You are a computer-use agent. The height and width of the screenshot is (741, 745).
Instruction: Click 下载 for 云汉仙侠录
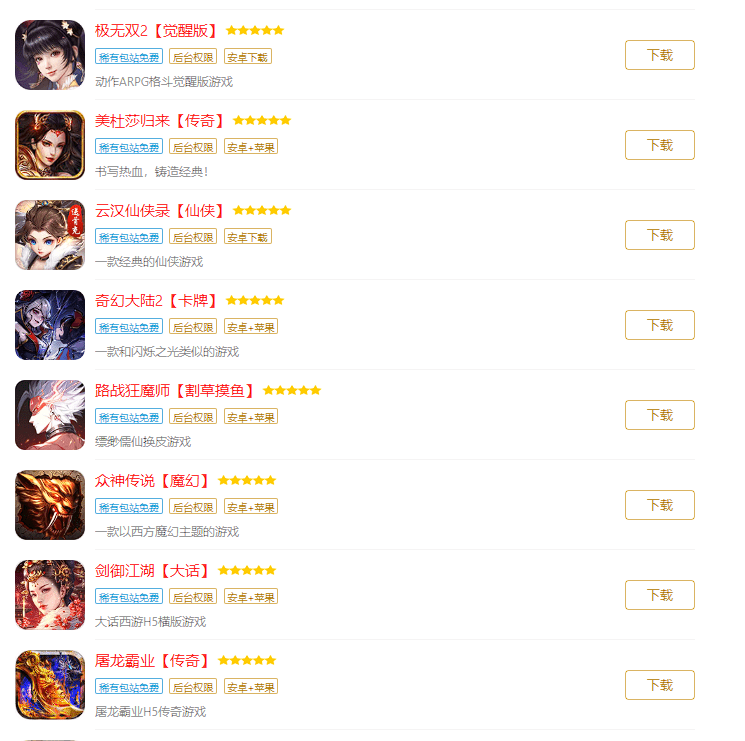[659, 235]
